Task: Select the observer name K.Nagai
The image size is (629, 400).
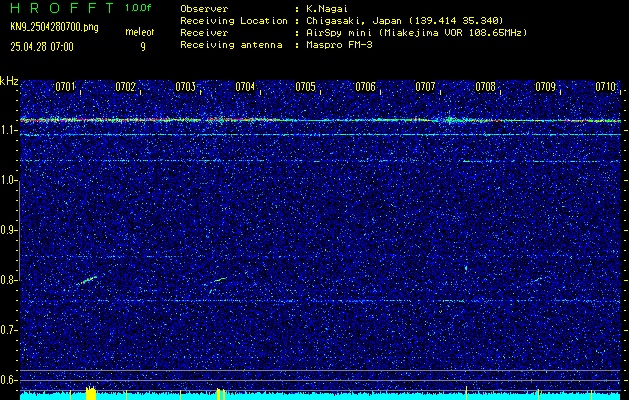Action: tap(327, 9)
